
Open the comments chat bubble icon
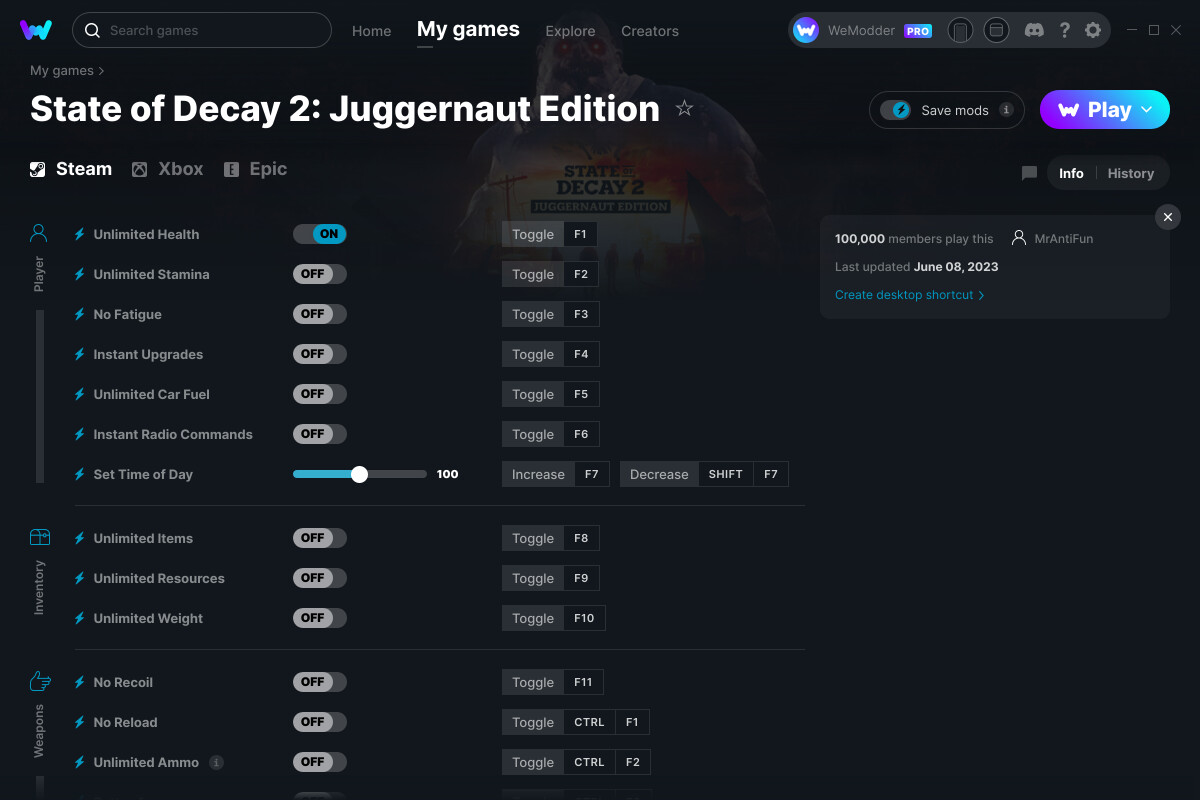[1029, 173]
